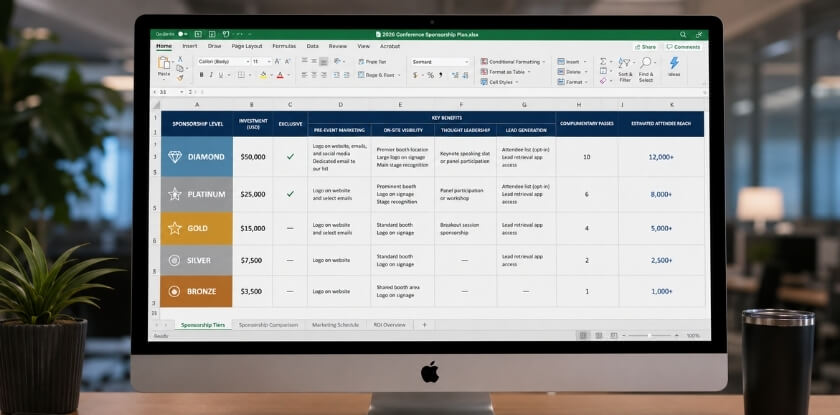Open Format as Table dropdown
The width and height of the screenshot is (840, 415).
[x=505, y=72]
